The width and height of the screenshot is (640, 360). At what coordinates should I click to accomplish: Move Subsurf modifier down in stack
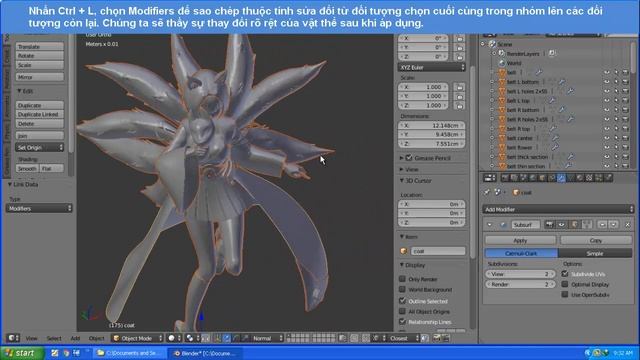pos(613,224)
